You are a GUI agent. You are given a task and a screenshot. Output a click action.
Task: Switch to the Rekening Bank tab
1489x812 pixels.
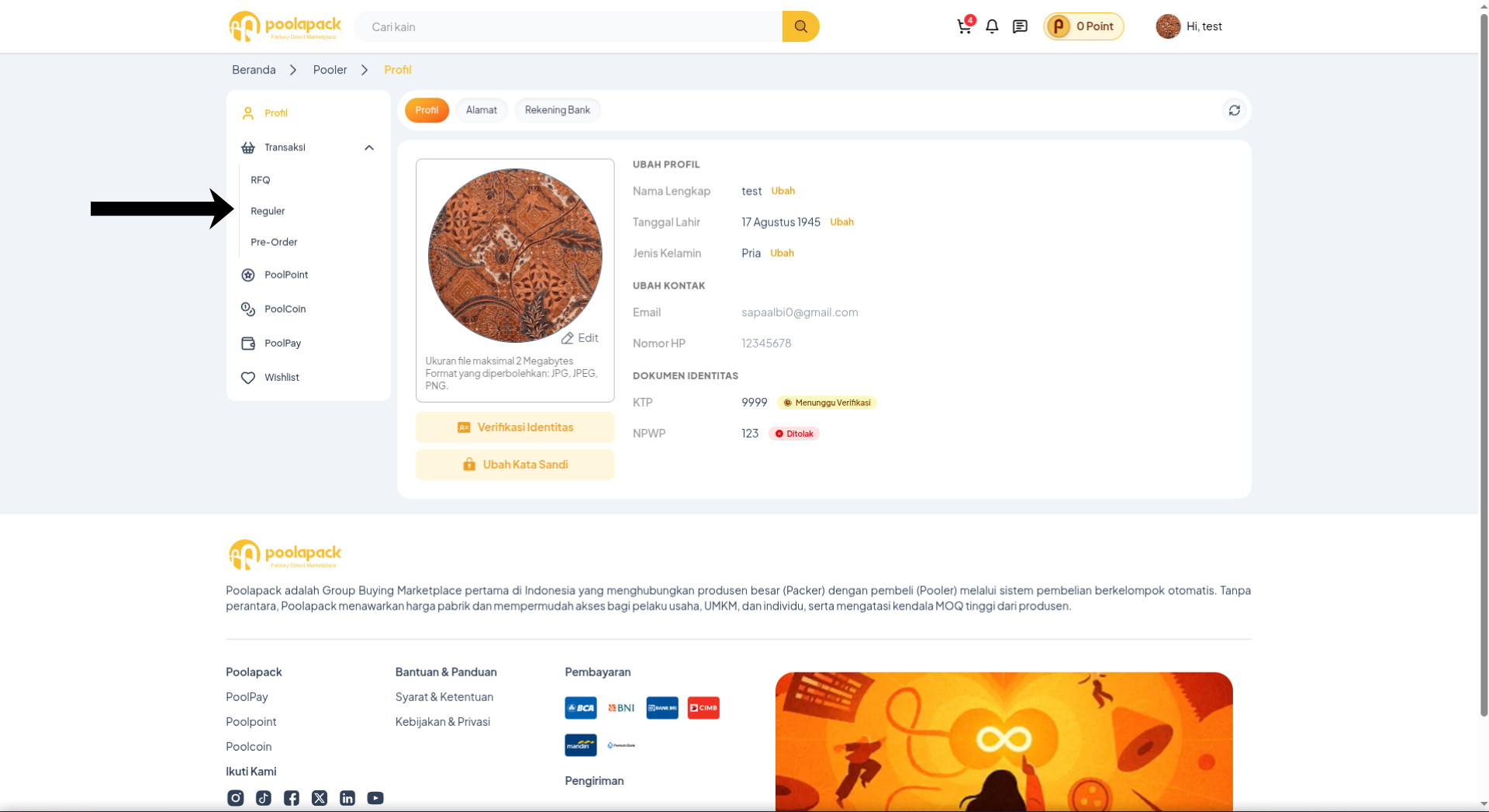(x=558, y=110)
